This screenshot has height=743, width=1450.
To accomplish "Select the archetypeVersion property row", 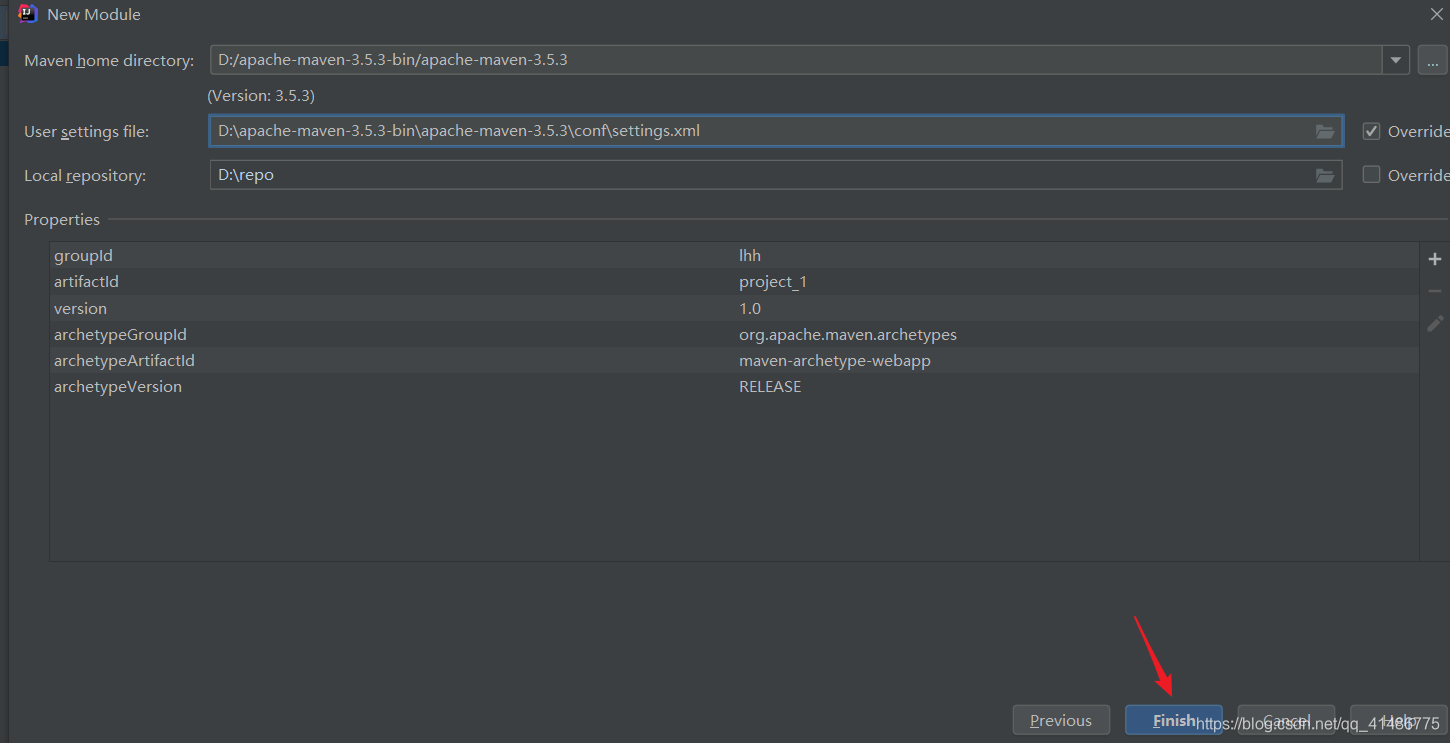I will [x=735, y=386].
